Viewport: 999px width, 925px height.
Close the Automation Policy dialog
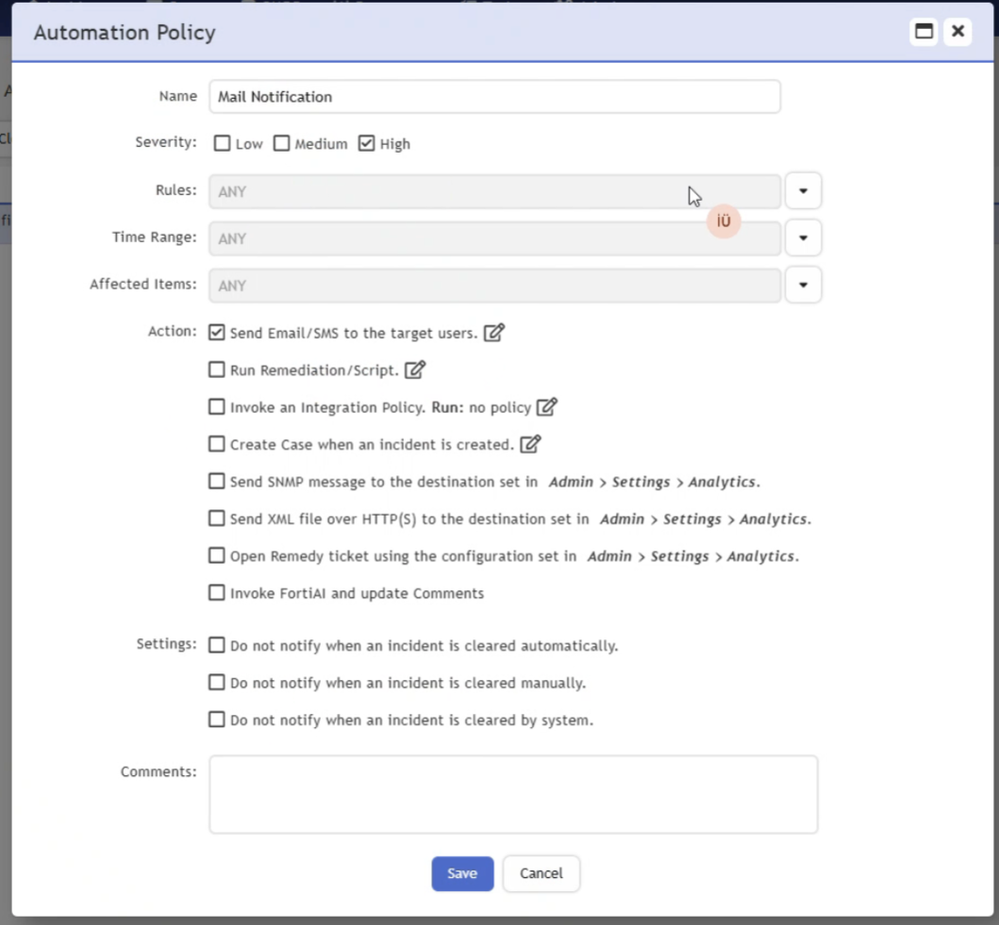click(x=958, y=32)
